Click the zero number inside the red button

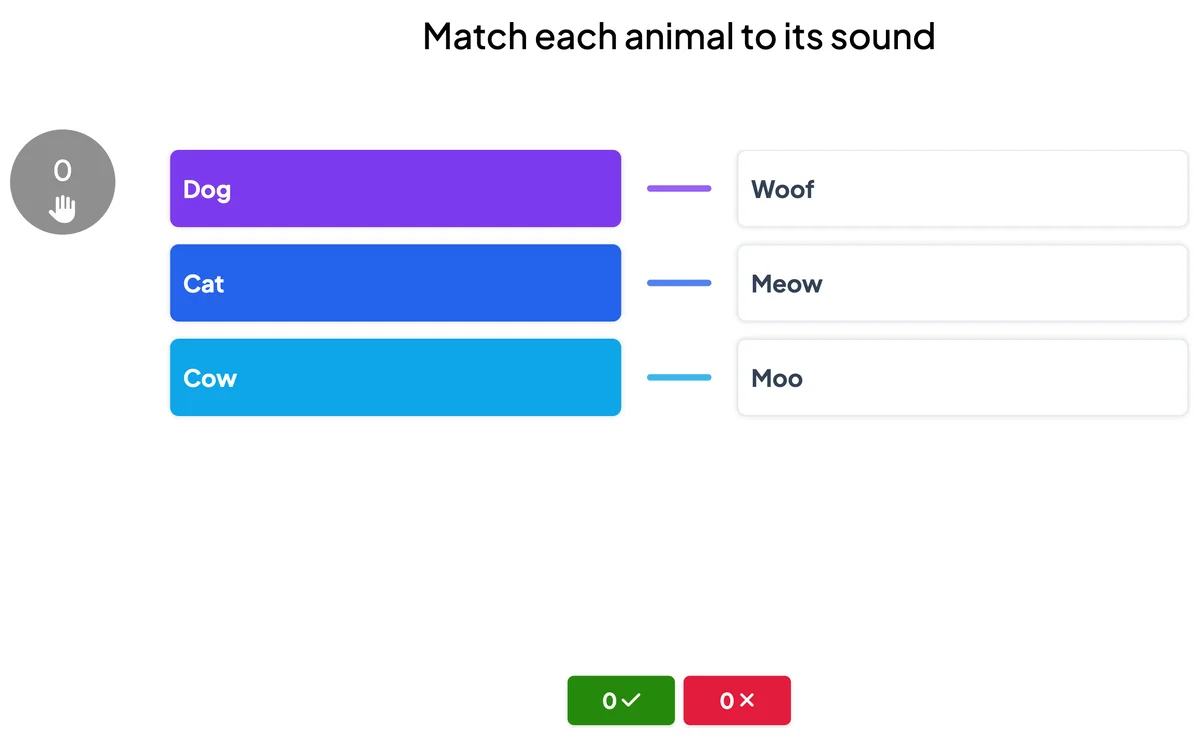[x=727, y=701]
